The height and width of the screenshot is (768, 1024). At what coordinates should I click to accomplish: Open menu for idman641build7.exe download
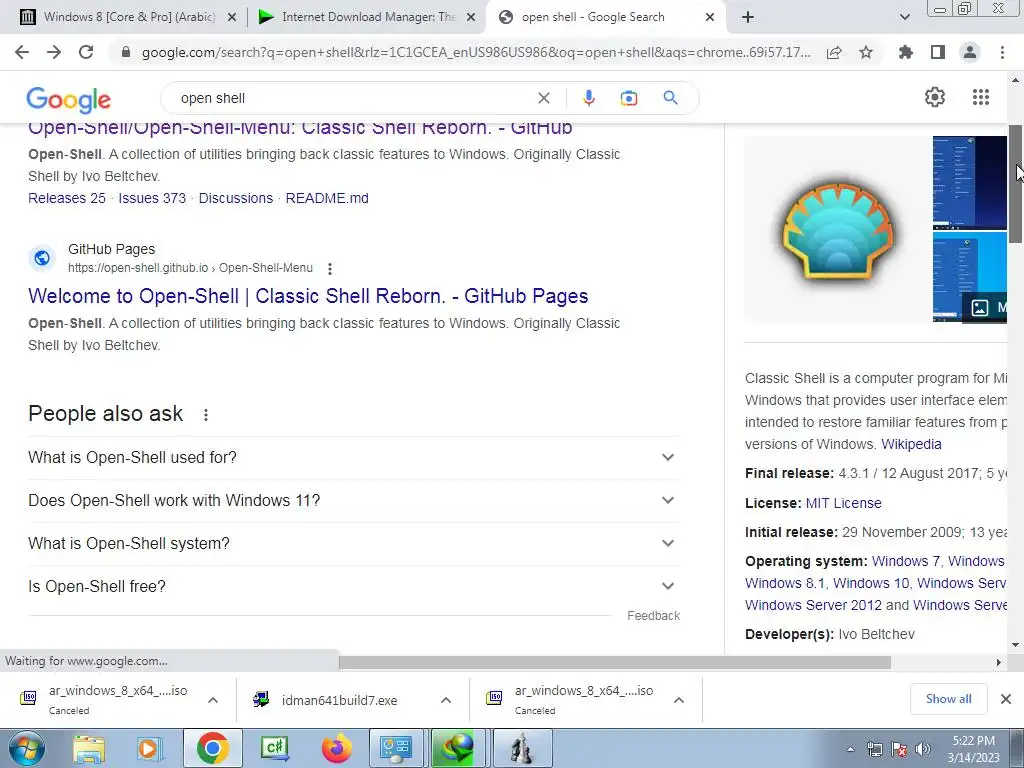point(446,700)
